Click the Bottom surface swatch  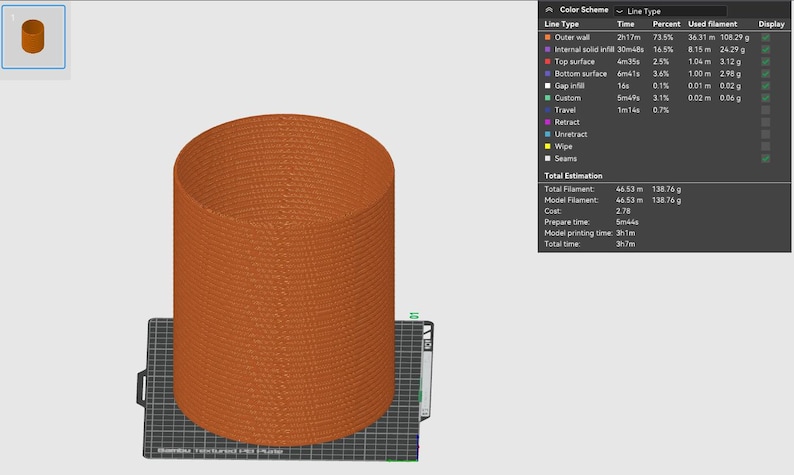[547, 73]
